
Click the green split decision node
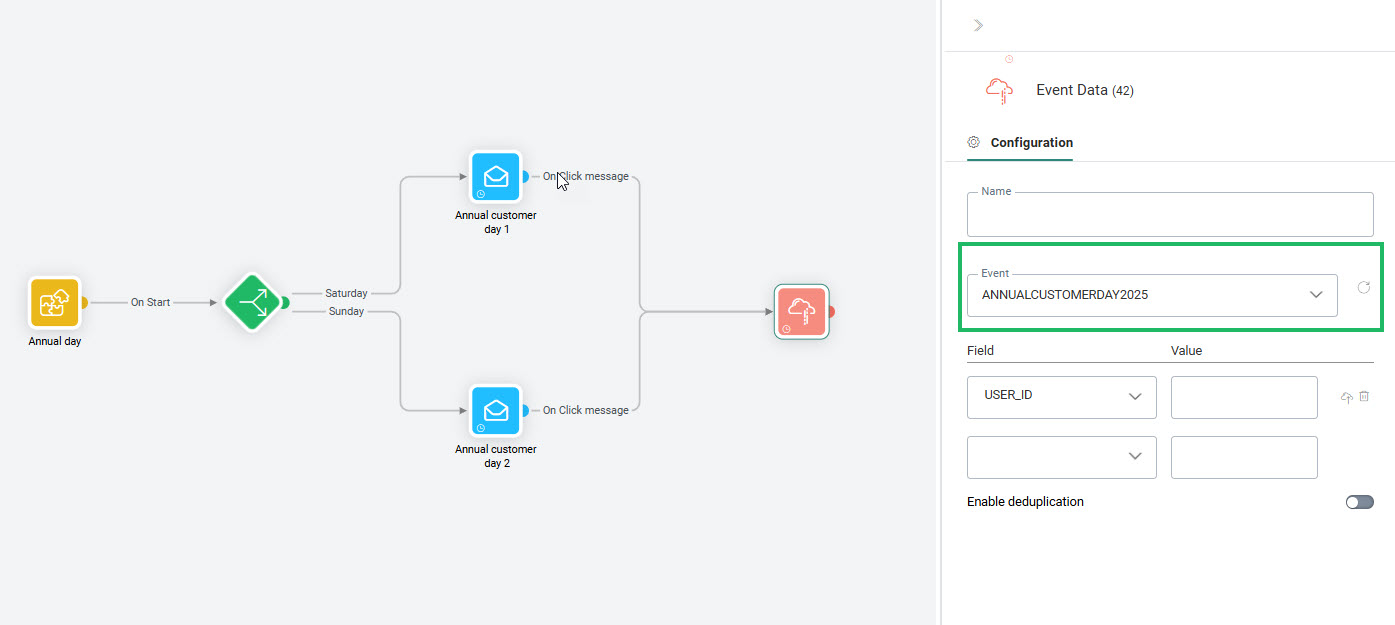pyautogui.click(x=251, y=302)
